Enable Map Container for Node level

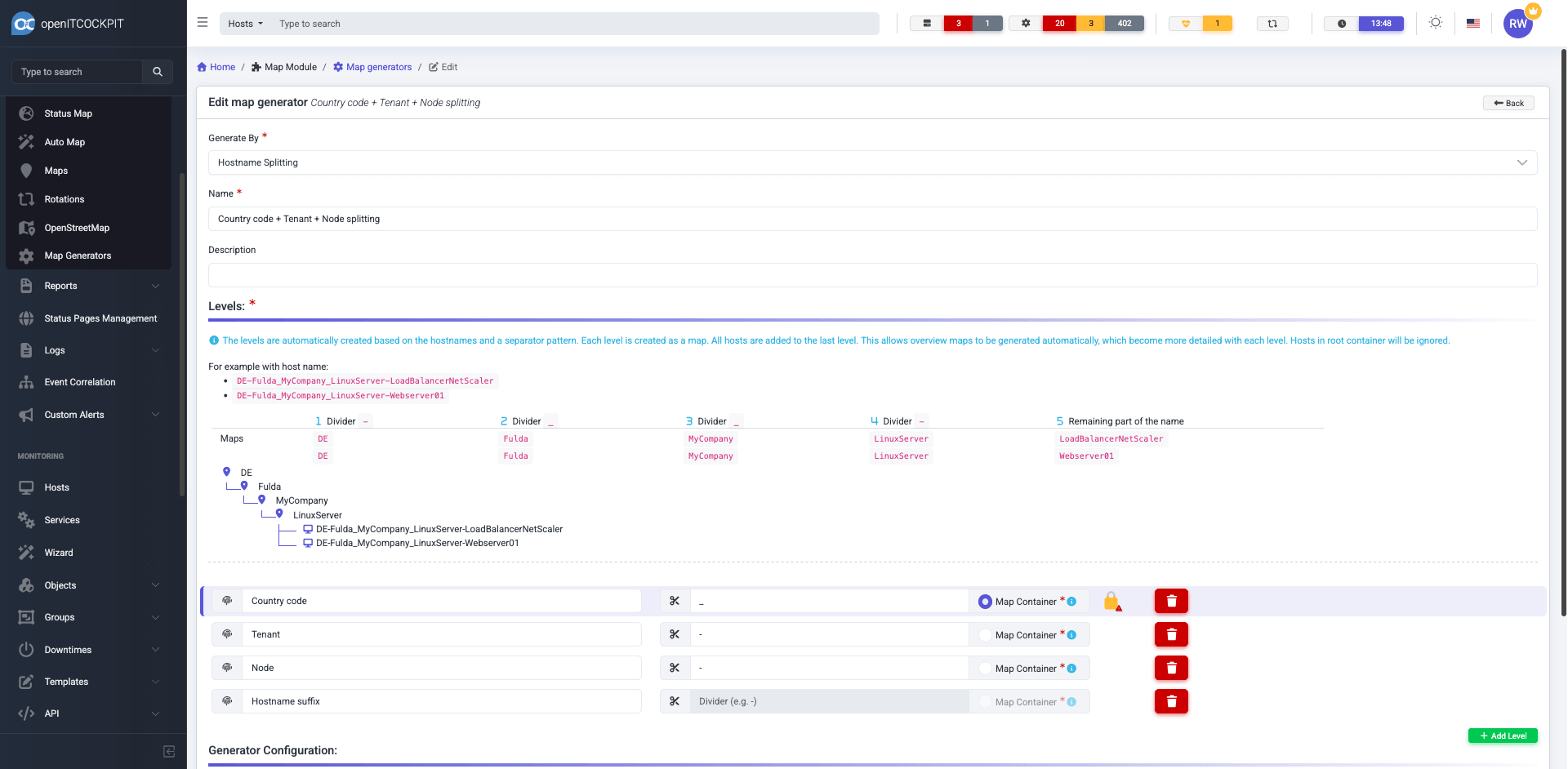(985, 669)
